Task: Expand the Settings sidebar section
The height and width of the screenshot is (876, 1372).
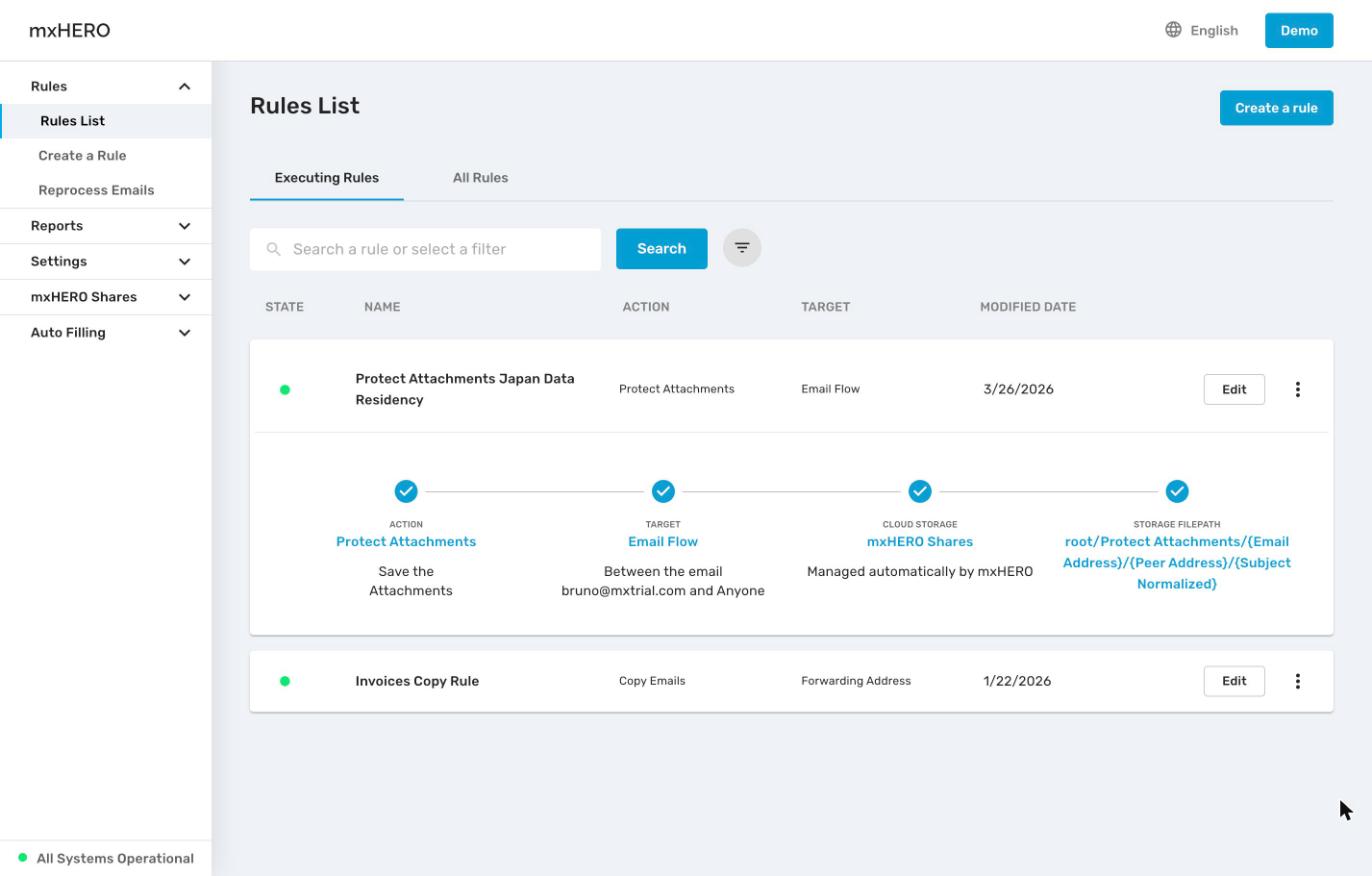Action: click(184, 262)
